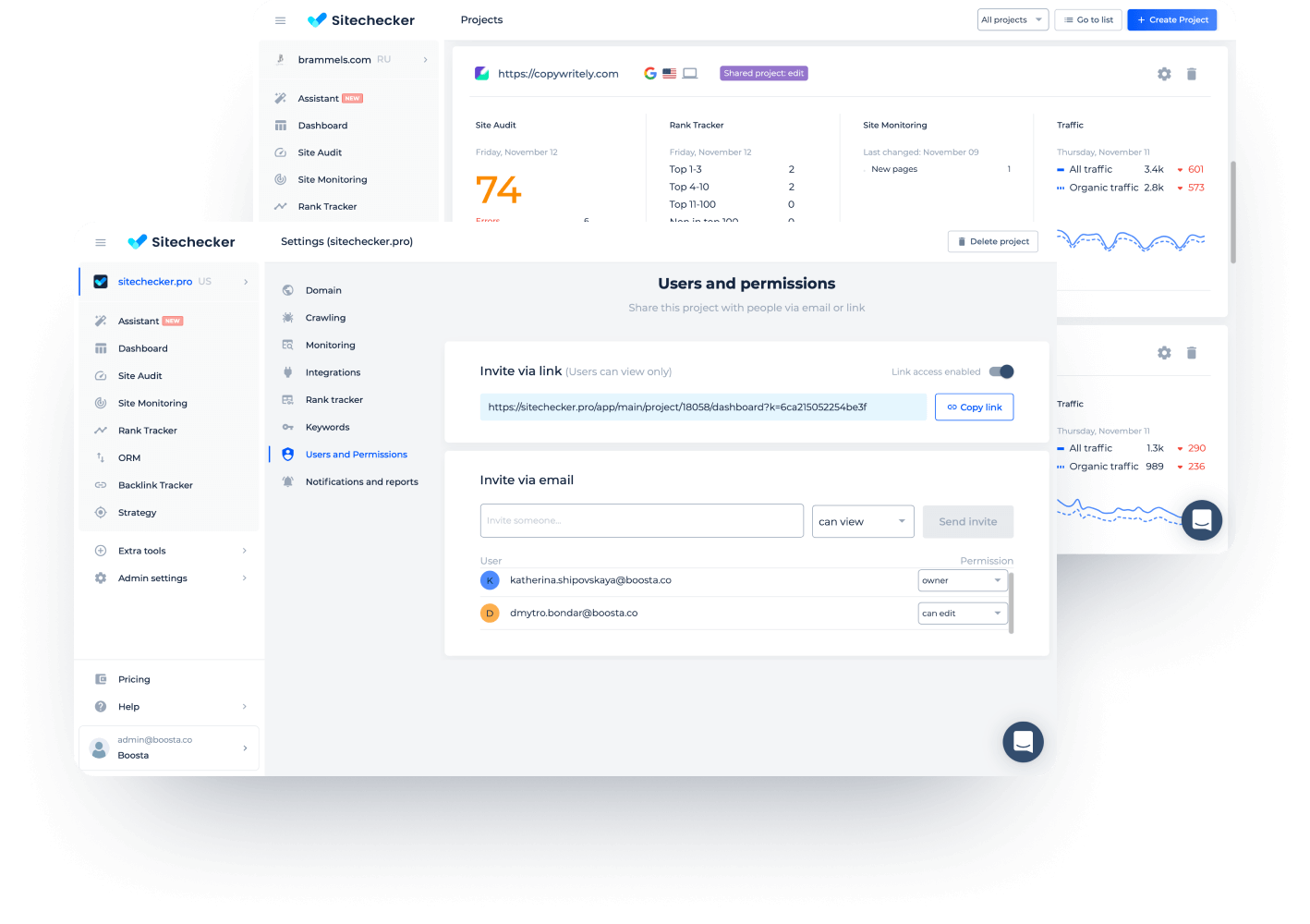Click the Shared project: edit badge
Screen dimensions: 1310x924
point(764,74)
